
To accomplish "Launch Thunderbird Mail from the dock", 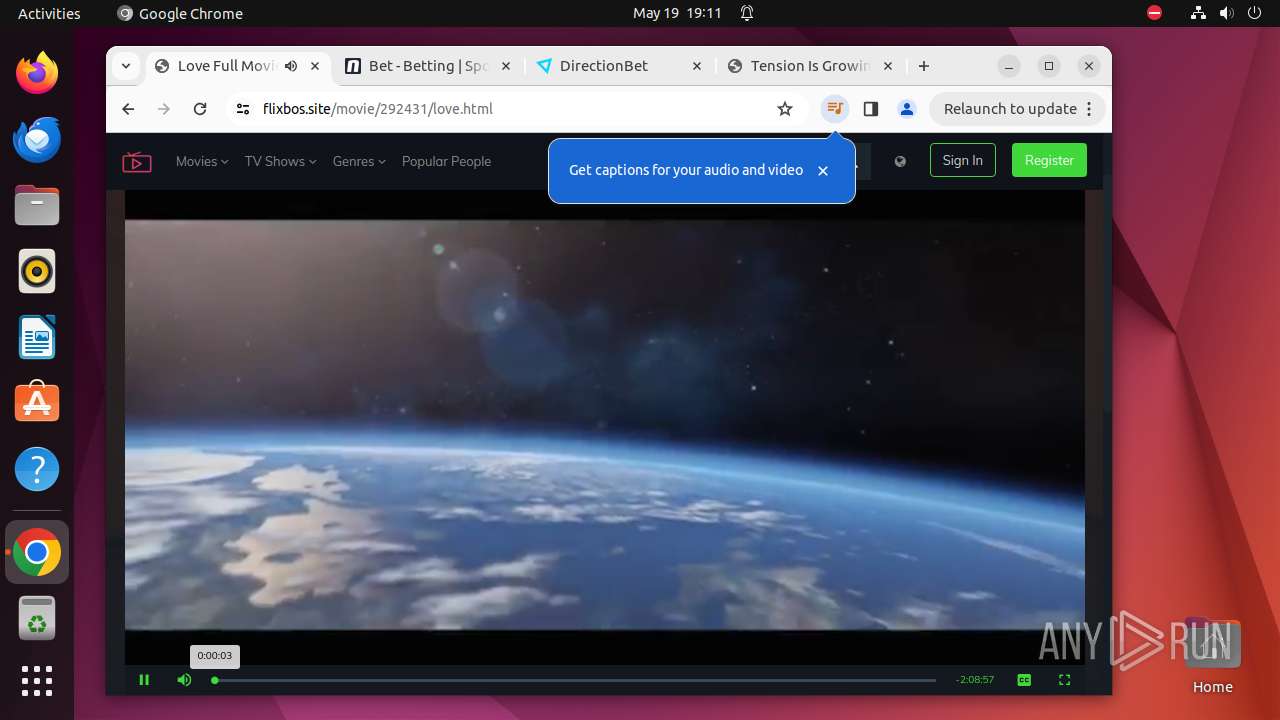I will tap(37, 139).
